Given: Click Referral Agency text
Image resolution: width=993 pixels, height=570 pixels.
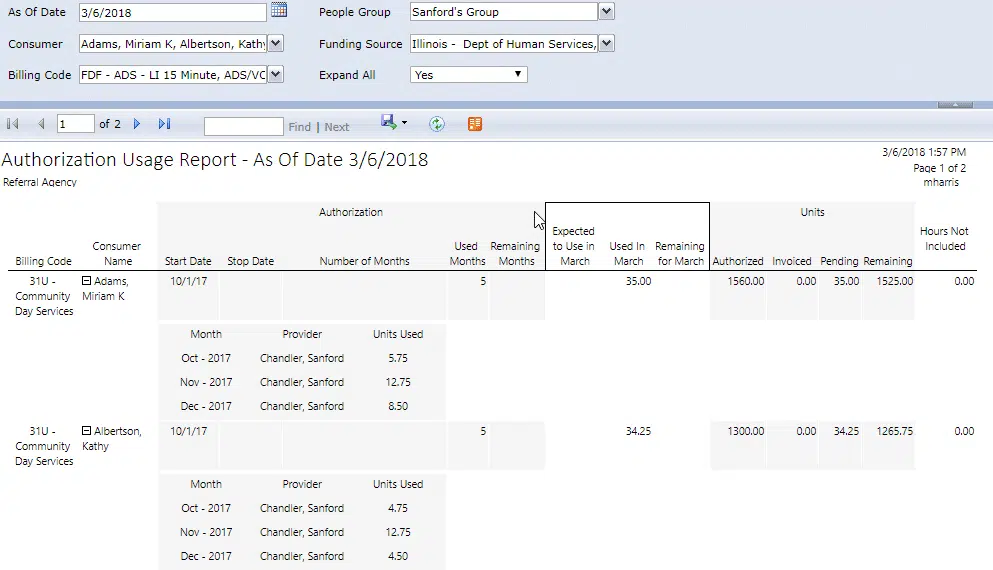Looking at the screenshot, I should pyautogui.click(x=40, y=182).
